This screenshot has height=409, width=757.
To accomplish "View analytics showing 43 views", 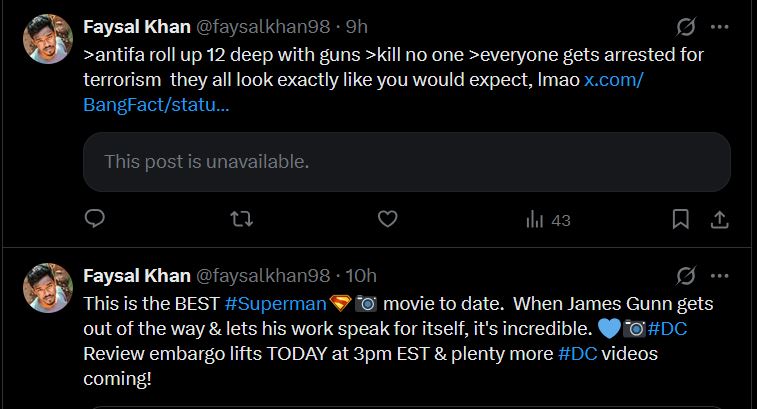I will [548, 220].
